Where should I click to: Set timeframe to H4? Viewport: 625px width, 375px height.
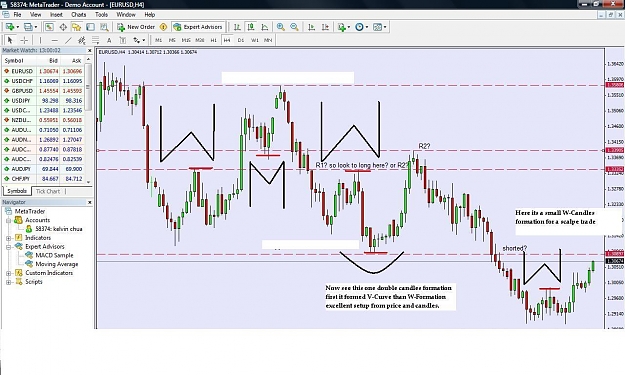click(227, 40)
